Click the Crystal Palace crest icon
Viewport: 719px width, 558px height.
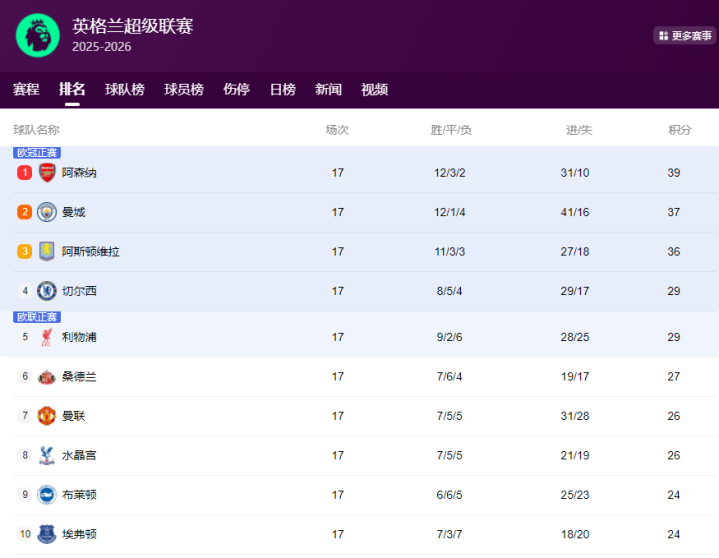[47, 455]
